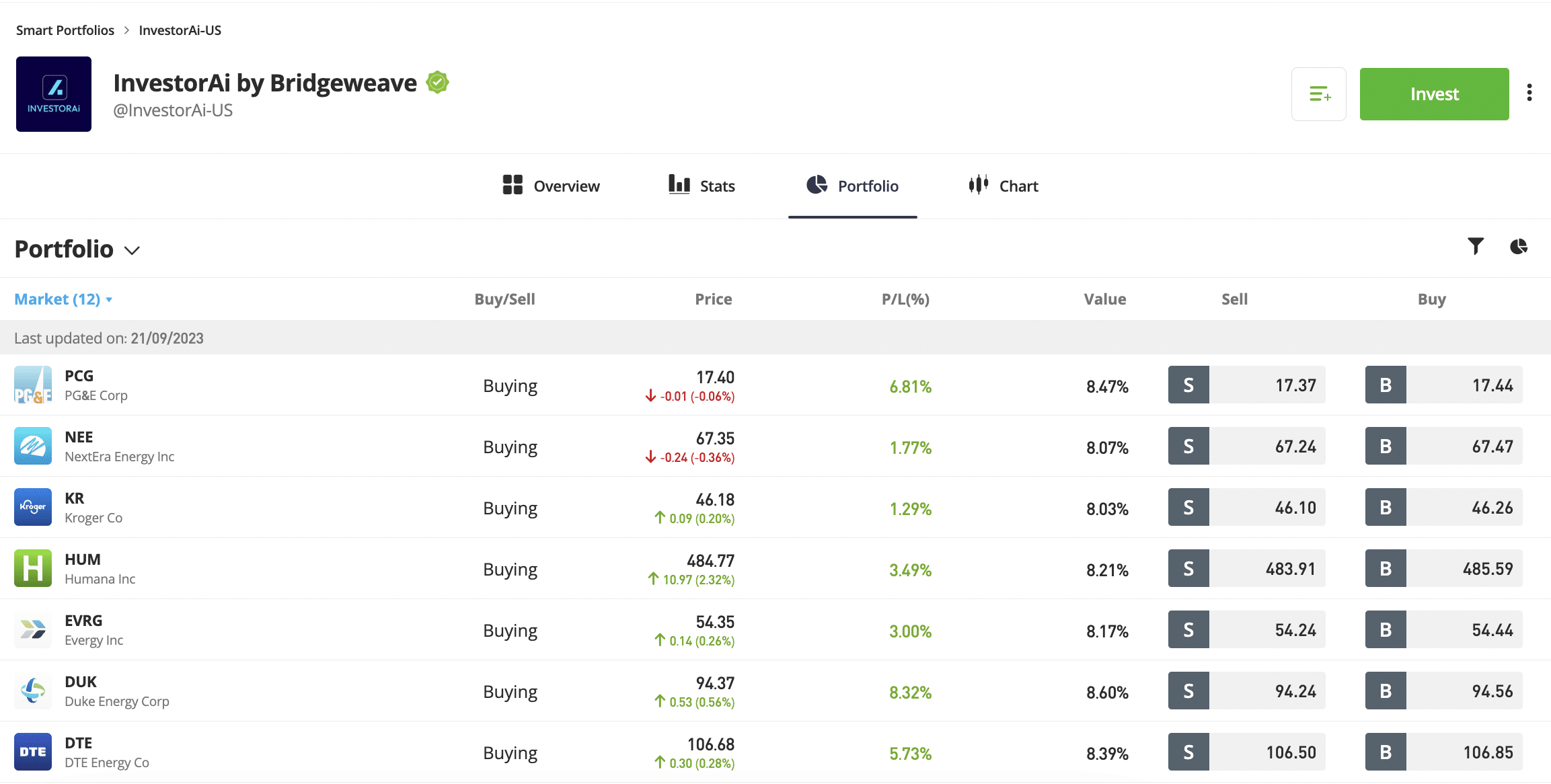Buy EVRG at 54.44
The width and height of the screenshot is (1551, 784).
pos(1443,629)
